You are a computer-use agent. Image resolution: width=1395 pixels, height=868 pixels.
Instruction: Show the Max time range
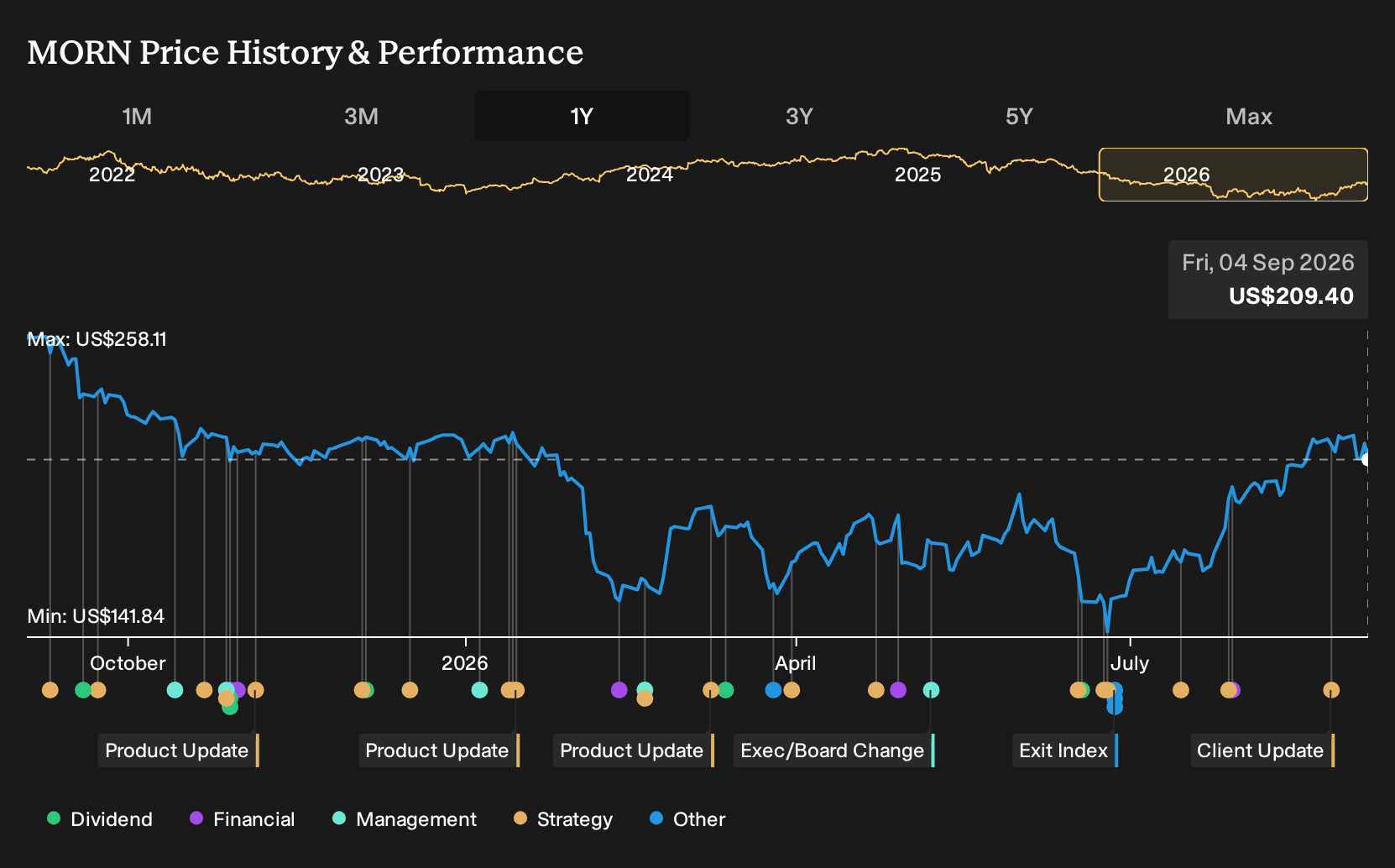pyautogui.click(x=1249, y=116)
